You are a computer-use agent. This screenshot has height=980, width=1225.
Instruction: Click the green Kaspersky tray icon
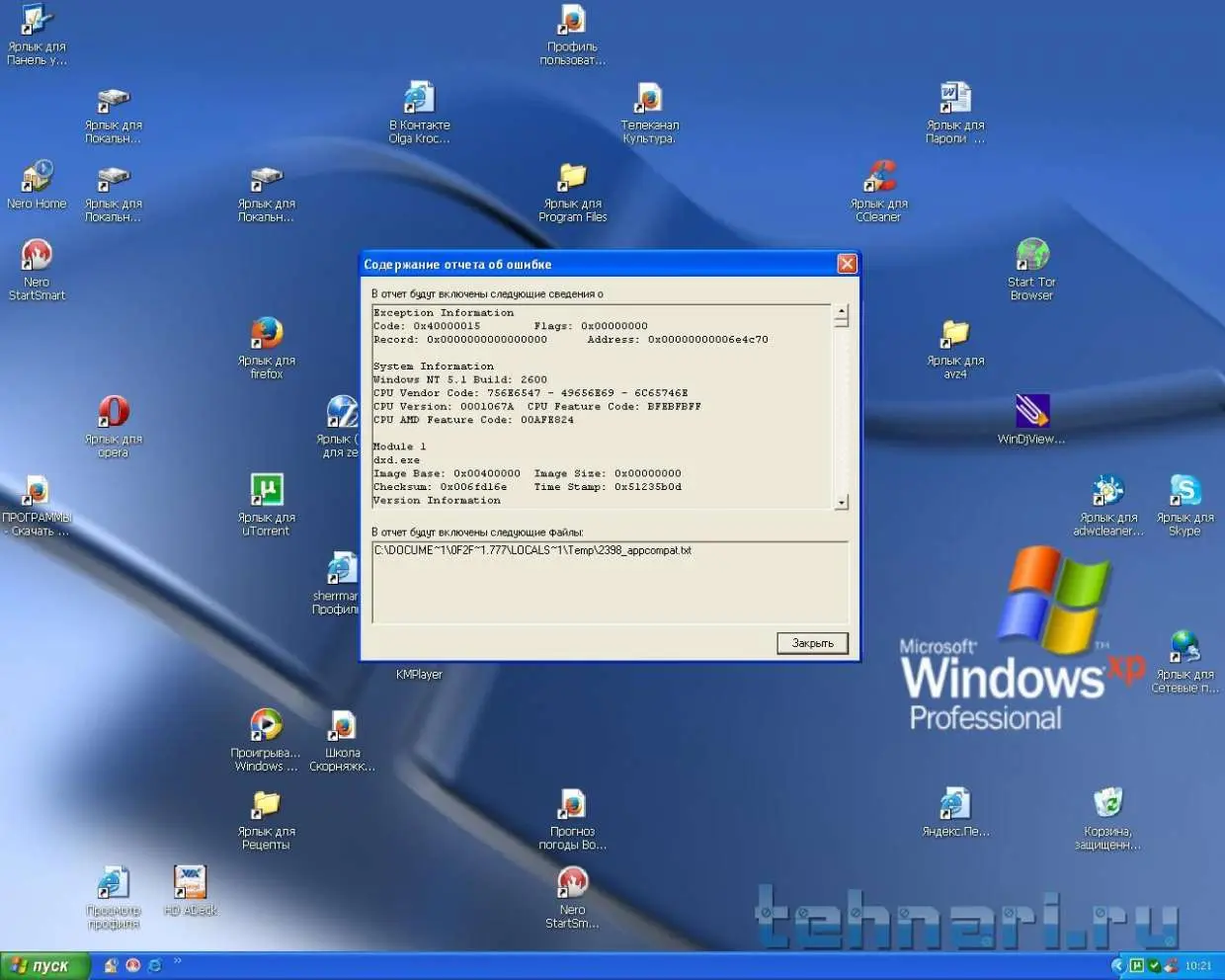click(x=1154, y=966)
